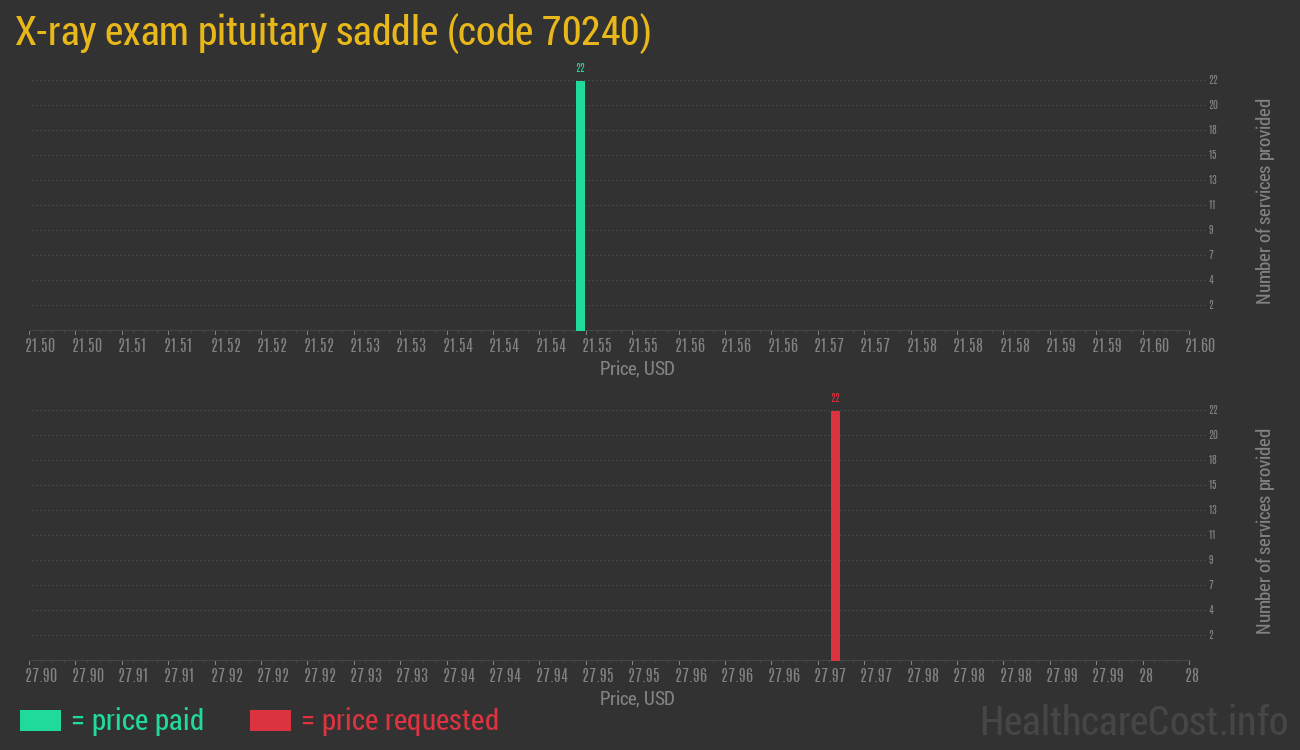Click the "= price paid" legend label
The image size is (1300, 750).
[138, 720]
